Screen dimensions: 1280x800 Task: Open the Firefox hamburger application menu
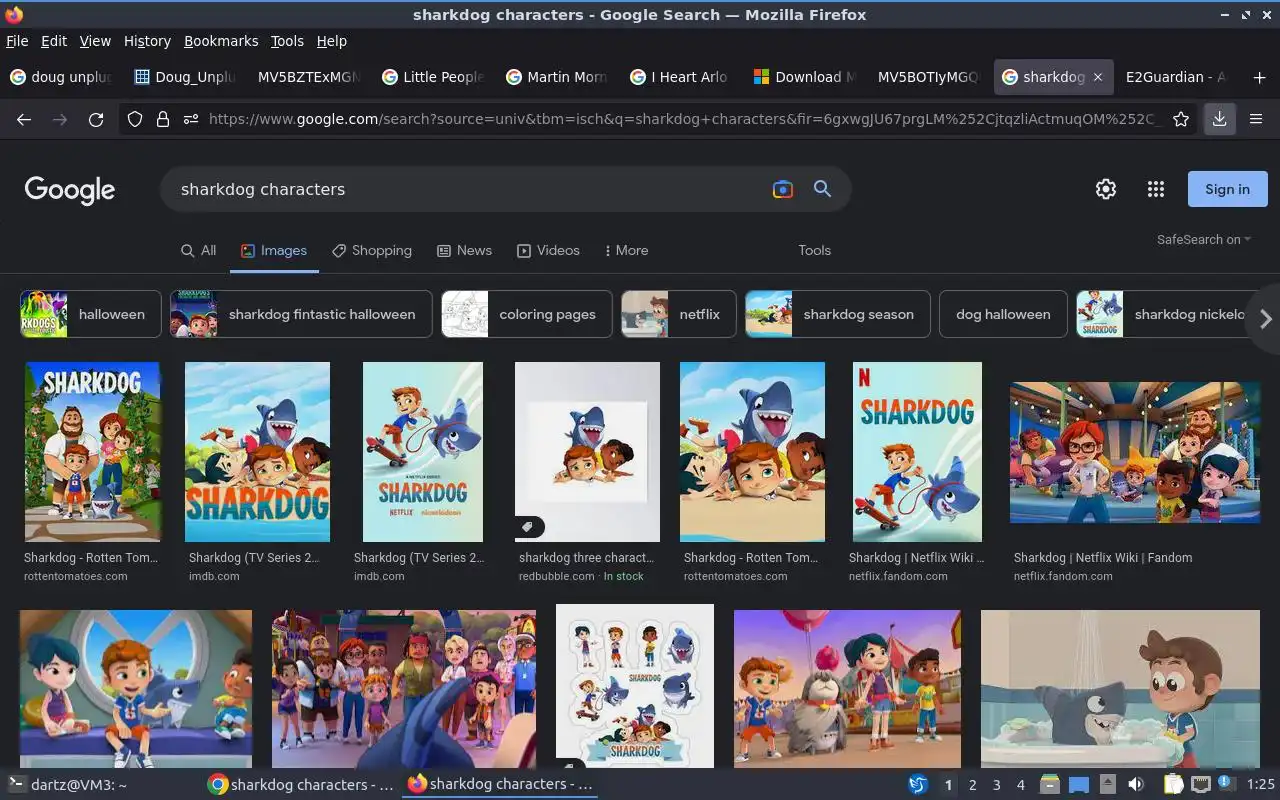click(x=1257, y=119)
